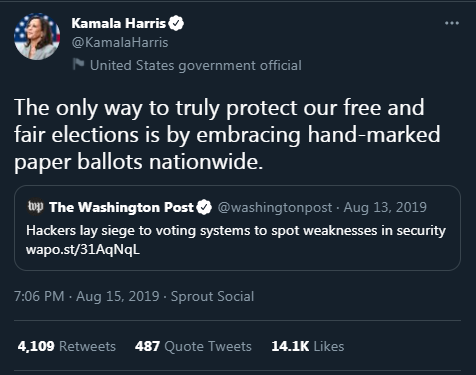Open The Washington Post account name
Screen dimensions: 476x375
121,207
